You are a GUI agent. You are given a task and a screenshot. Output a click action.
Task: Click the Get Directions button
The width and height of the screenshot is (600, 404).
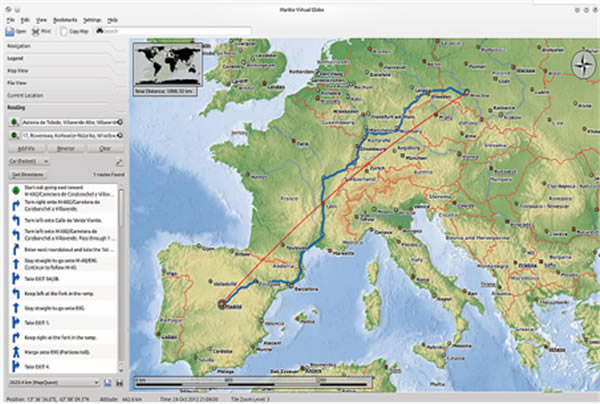pos(28,175)
